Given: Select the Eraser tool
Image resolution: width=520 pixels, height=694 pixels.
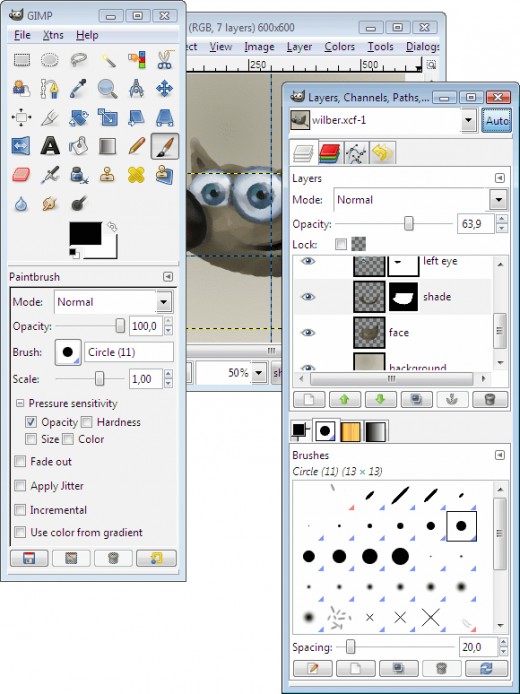Looking at the screenshot, I should pos(21,175).
